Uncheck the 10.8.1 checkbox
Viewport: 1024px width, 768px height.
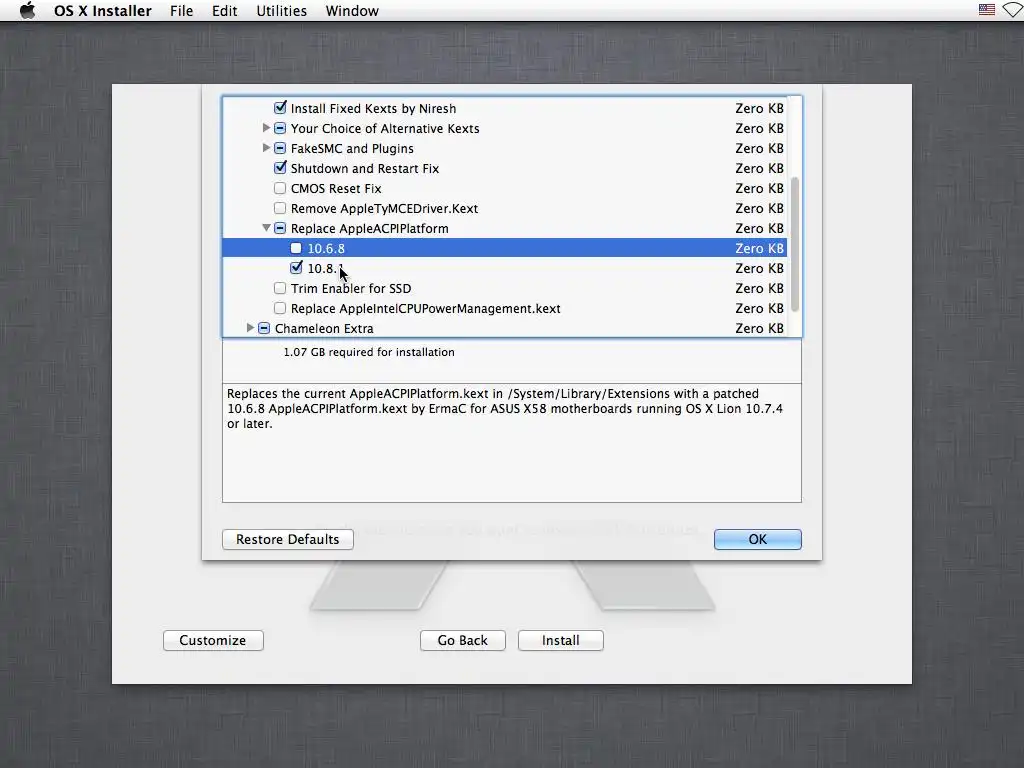click(296, 268)
